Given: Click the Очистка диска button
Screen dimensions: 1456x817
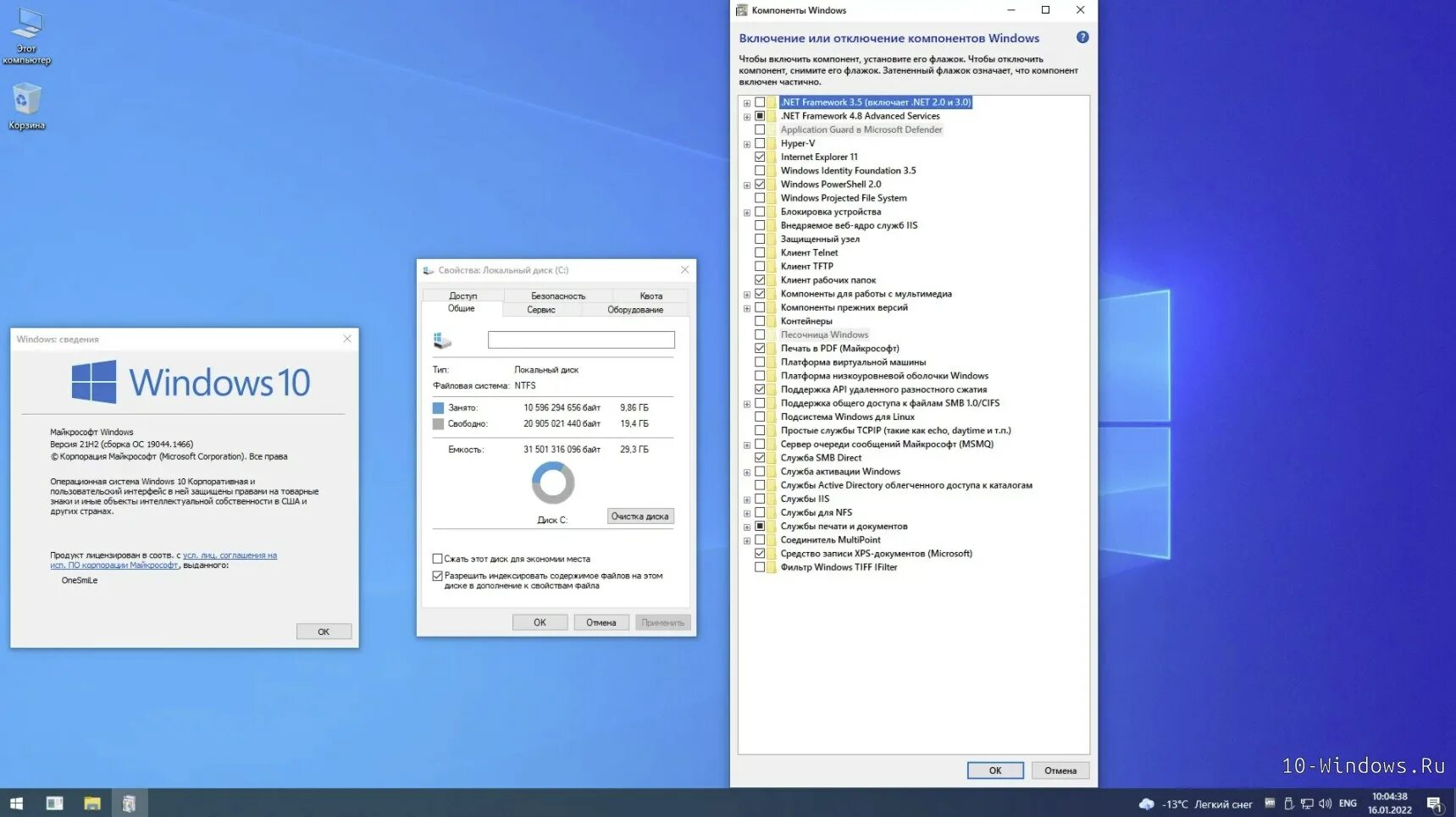Looking at the screenshot, I should (x=640, y=516).
